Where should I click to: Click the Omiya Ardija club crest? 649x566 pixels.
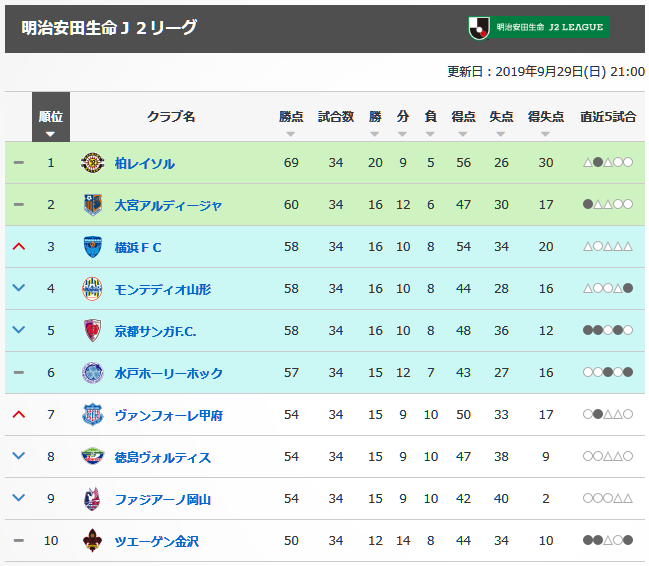[92, 205]
